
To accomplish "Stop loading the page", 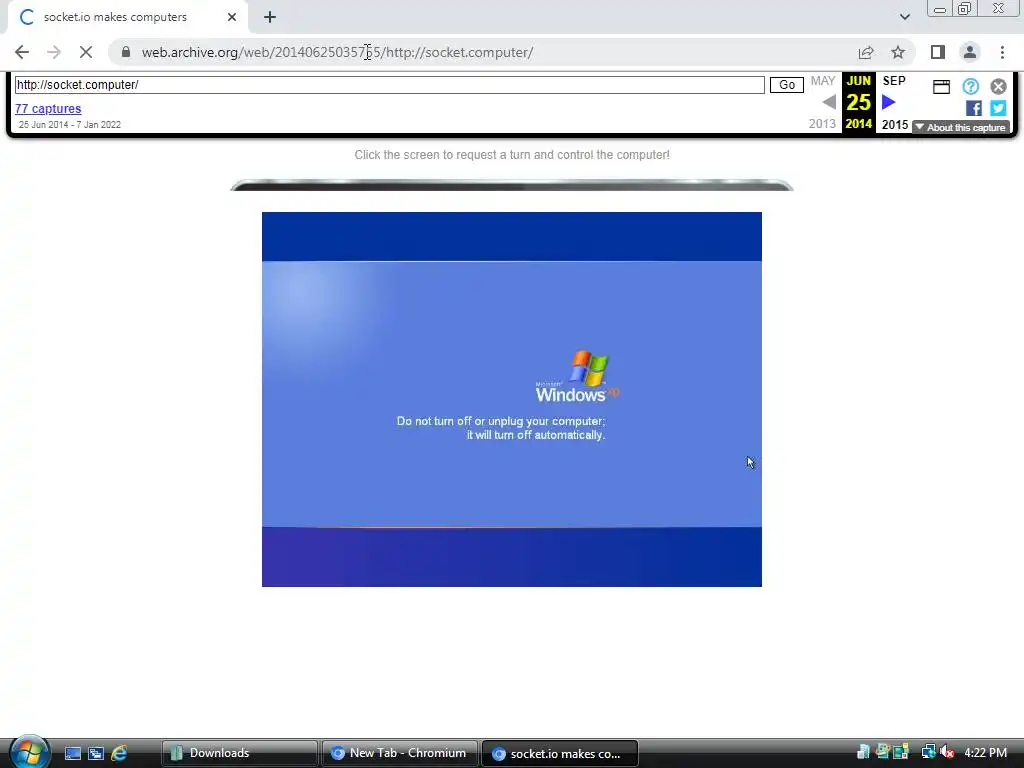I will coord(86,52).
